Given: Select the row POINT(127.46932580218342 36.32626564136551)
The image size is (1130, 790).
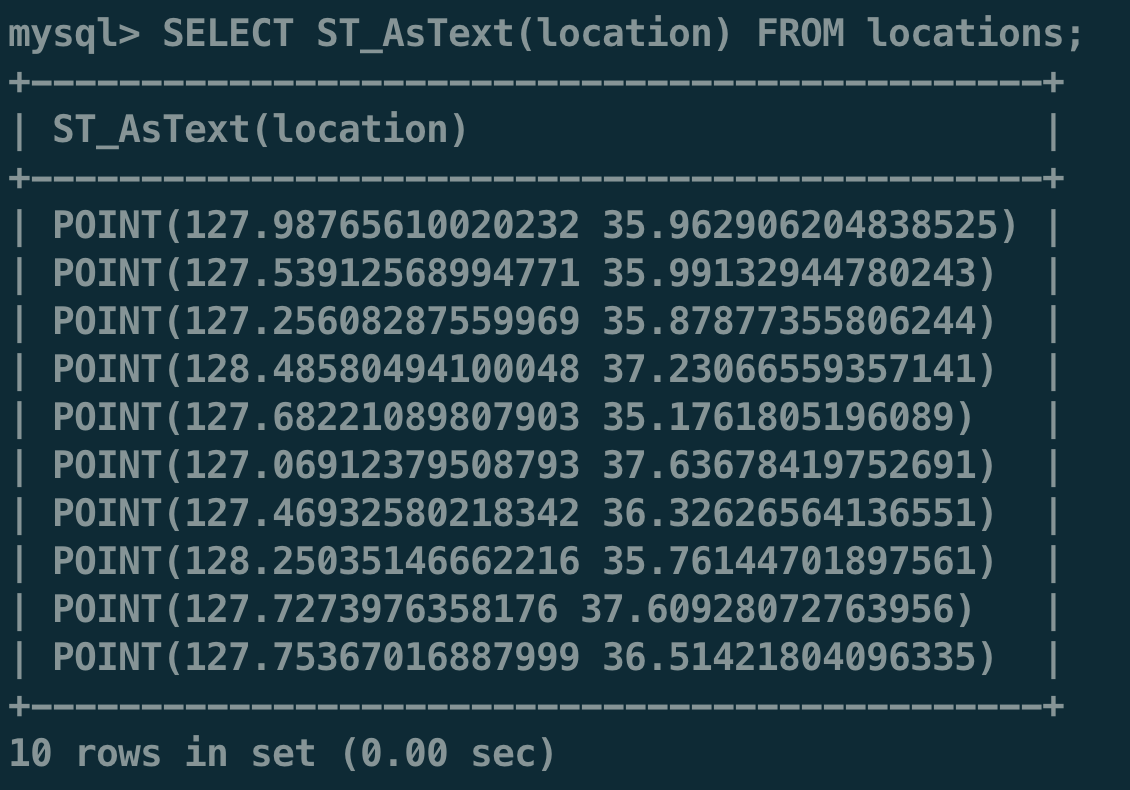Looking at the screenshot, I should 524,513.
